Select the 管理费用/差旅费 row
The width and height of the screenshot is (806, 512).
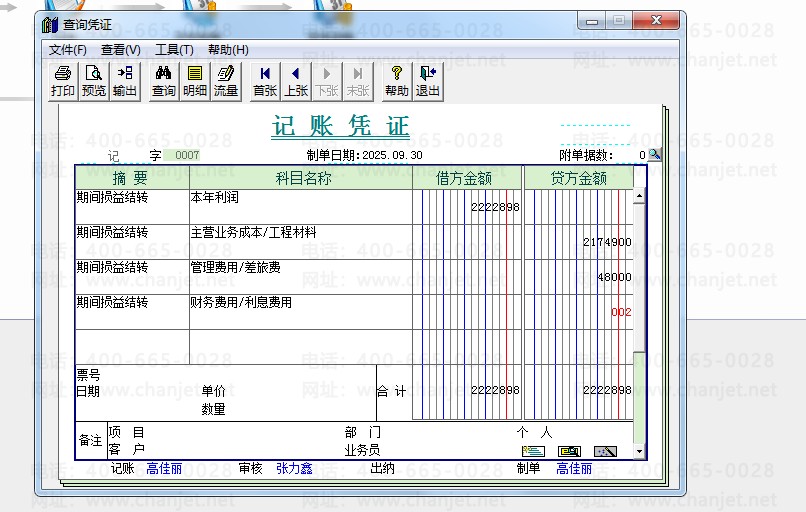[x=301, y=277]
